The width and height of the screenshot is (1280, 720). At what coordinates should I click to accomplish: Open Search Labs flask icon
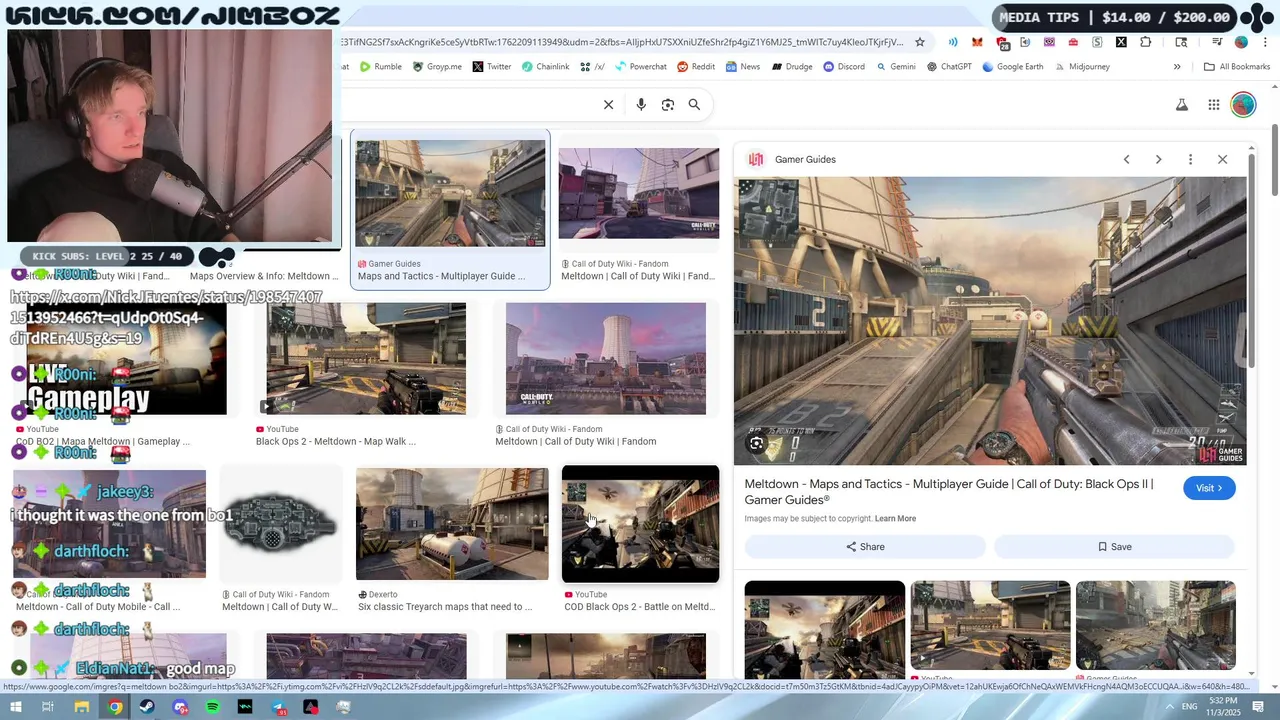[x=1182, y=105]
